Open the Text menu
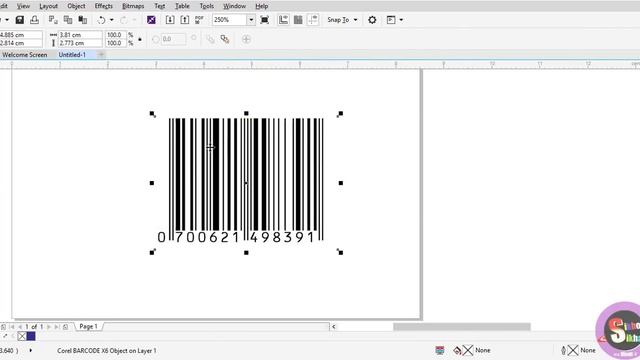 (x=160, y=6)
